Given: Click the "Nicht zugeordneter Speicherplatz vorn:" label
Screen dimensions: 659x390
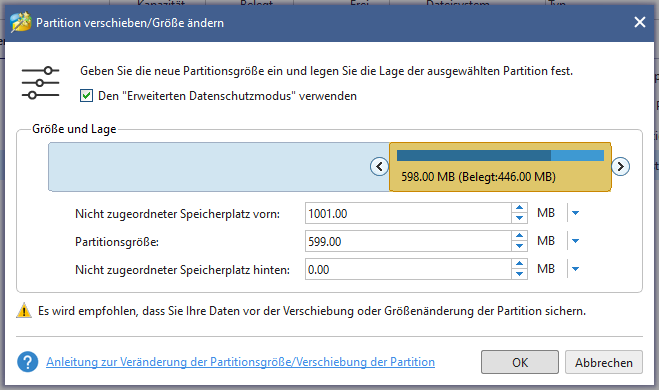Looking at the screenshot, I should (177, 214).
